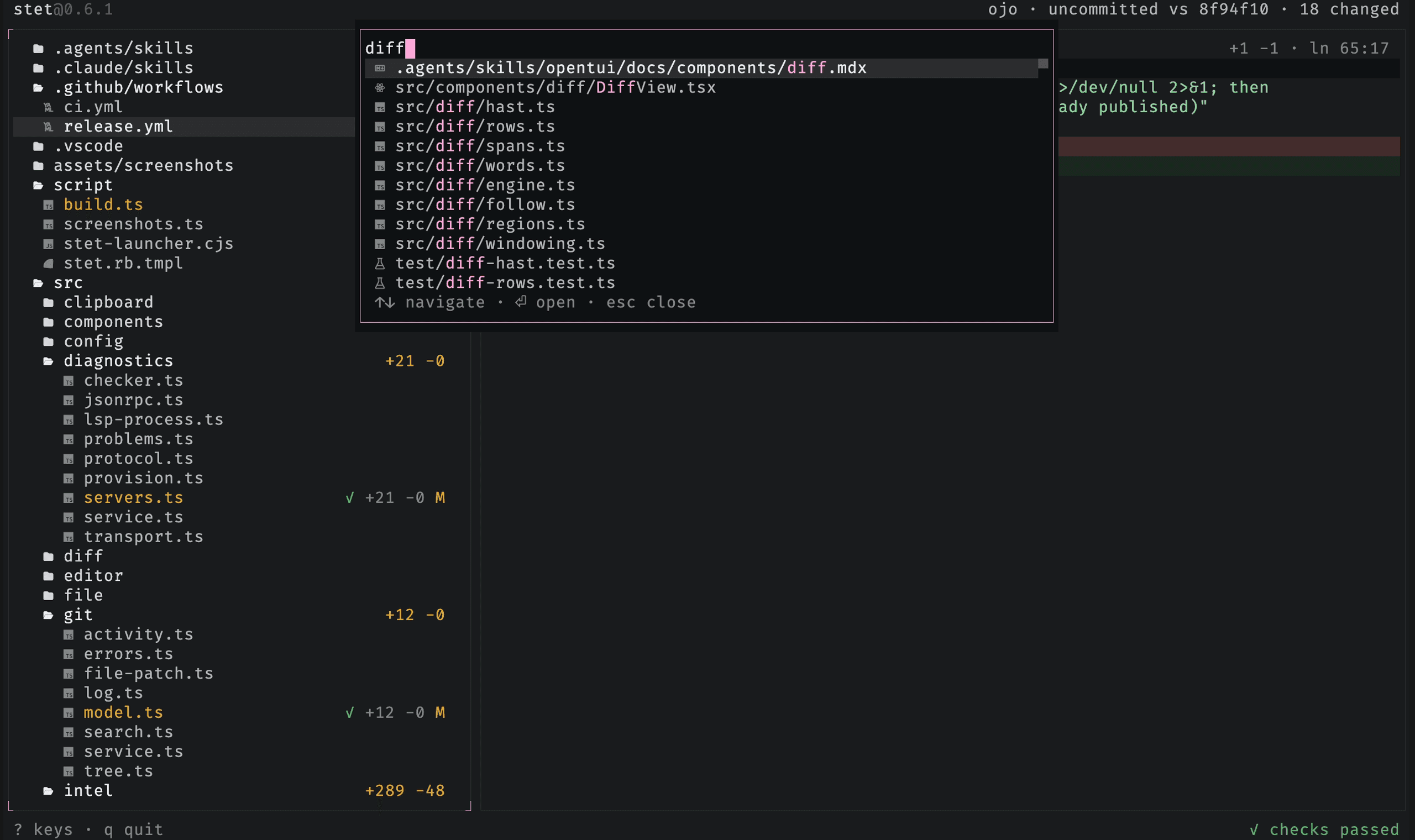
Task: Click icon beside servers.ts
Action: point(69,498)
